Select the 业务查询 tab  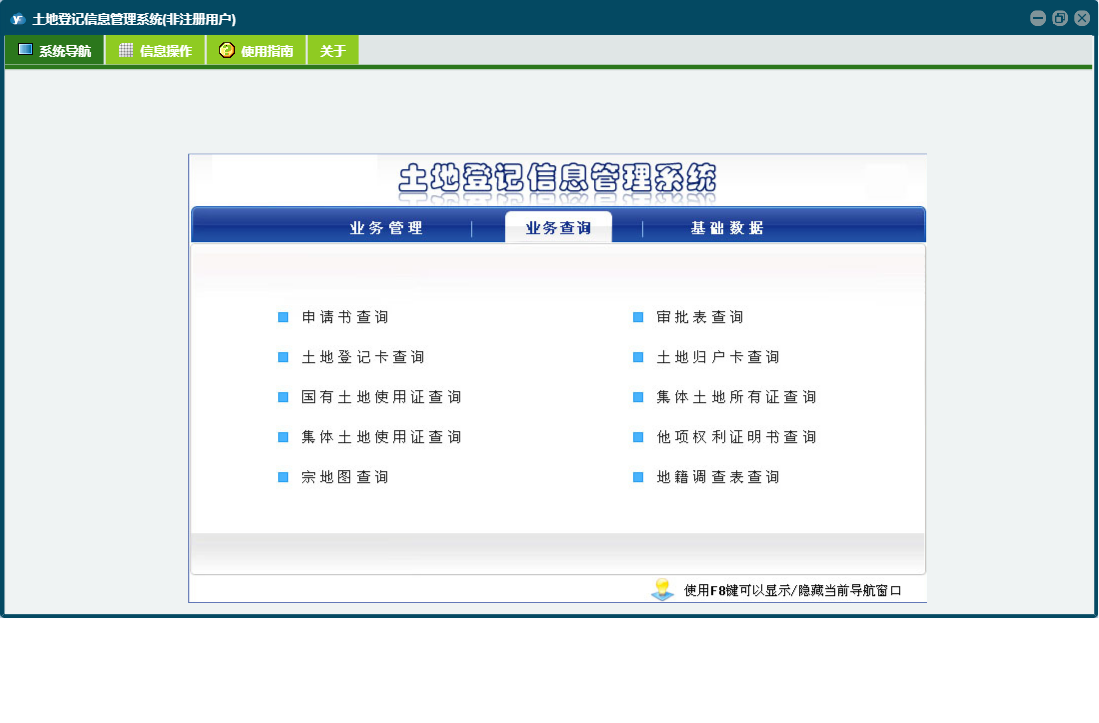558,227
